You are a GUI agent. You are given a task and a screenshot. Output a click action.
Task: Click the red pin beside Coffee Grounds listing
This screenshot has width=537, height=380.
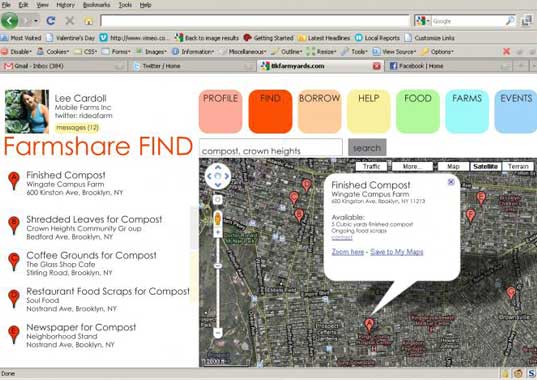tap(14, 261)
